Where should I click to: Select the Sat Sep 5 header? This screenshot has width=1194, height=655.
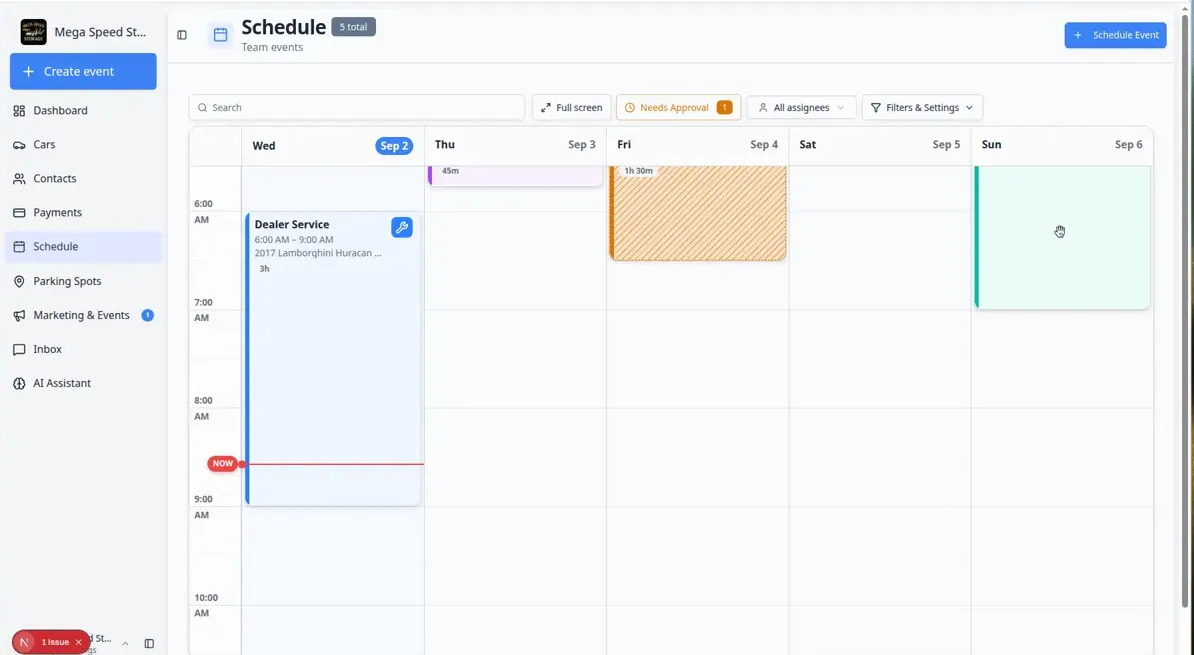pos(880,145)
